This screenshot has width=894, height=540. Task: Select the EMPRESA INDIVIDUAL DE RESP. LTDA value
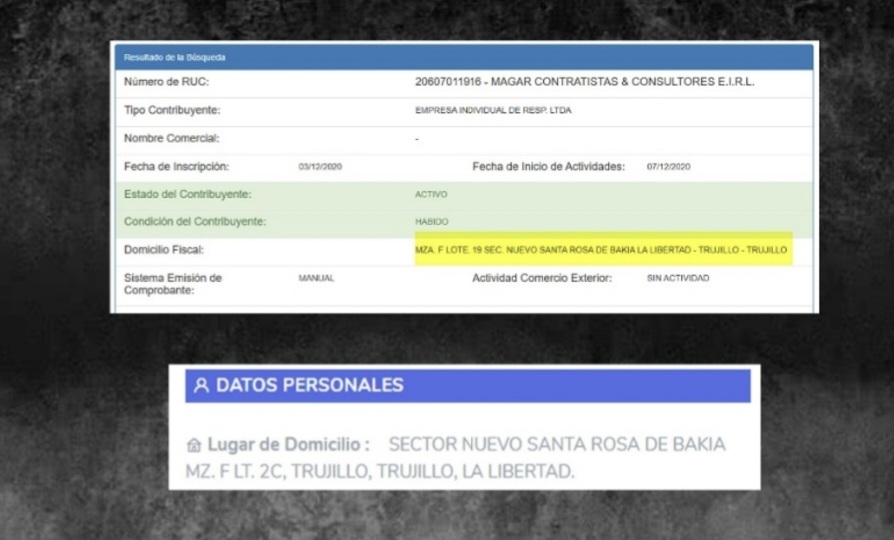tap(493, 111)
